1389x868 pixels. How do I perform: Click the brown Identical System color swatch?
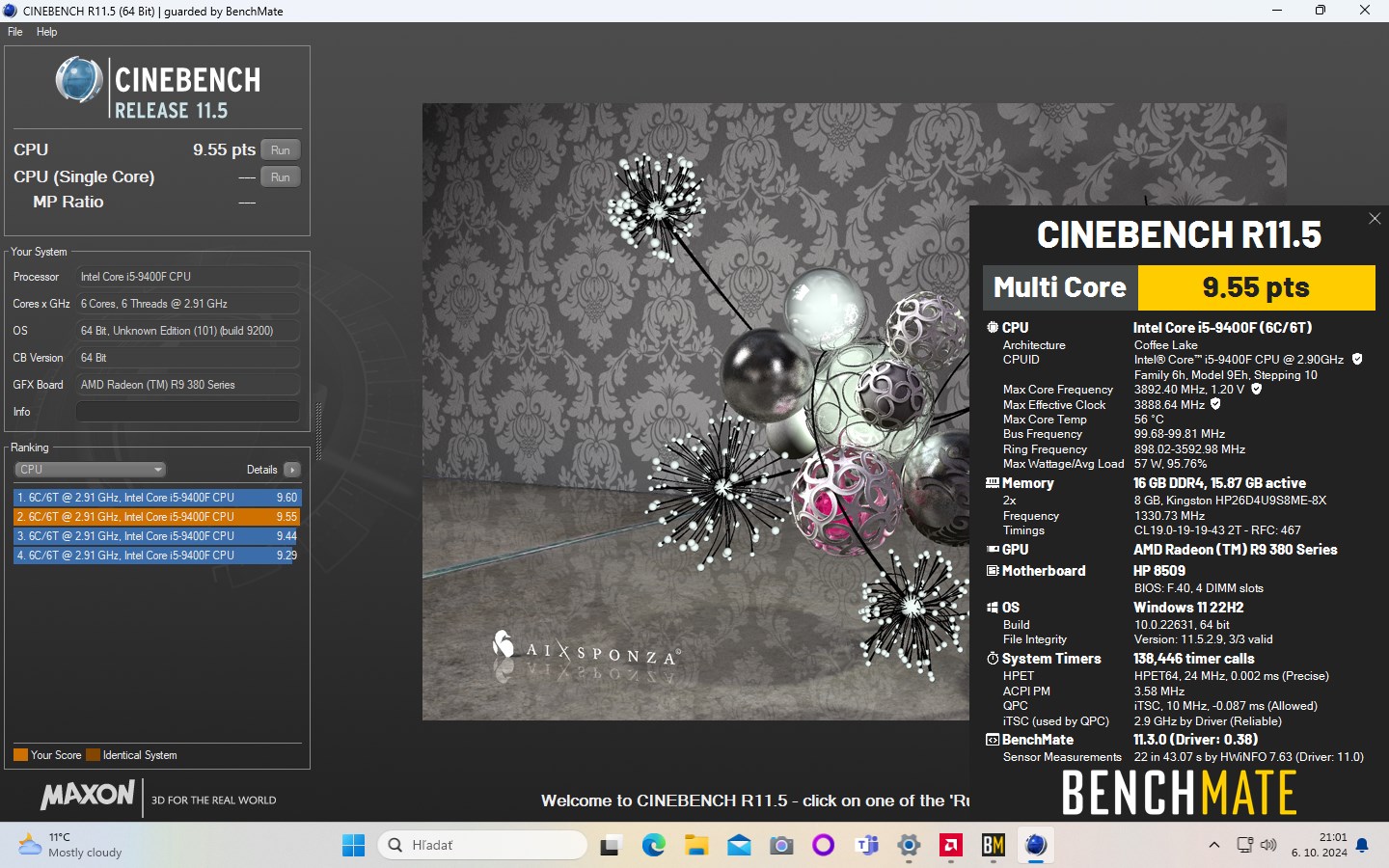[x=93, y=755]
